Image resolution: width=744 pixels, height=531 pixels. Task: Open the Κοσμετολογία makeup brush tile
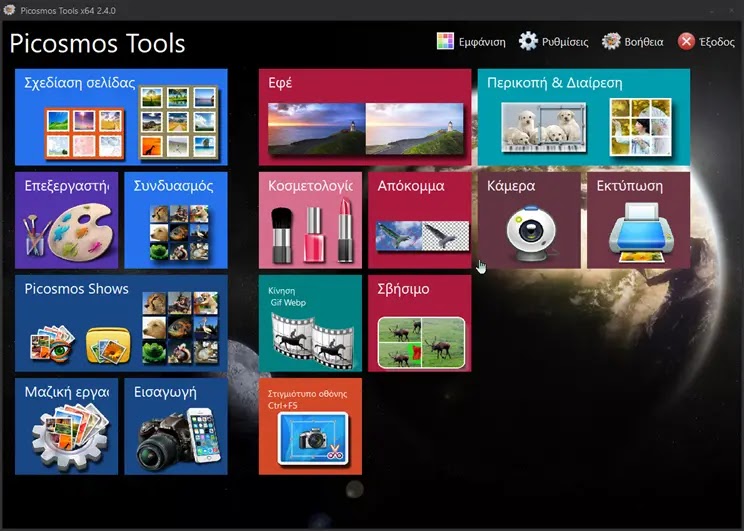[310, 220]
